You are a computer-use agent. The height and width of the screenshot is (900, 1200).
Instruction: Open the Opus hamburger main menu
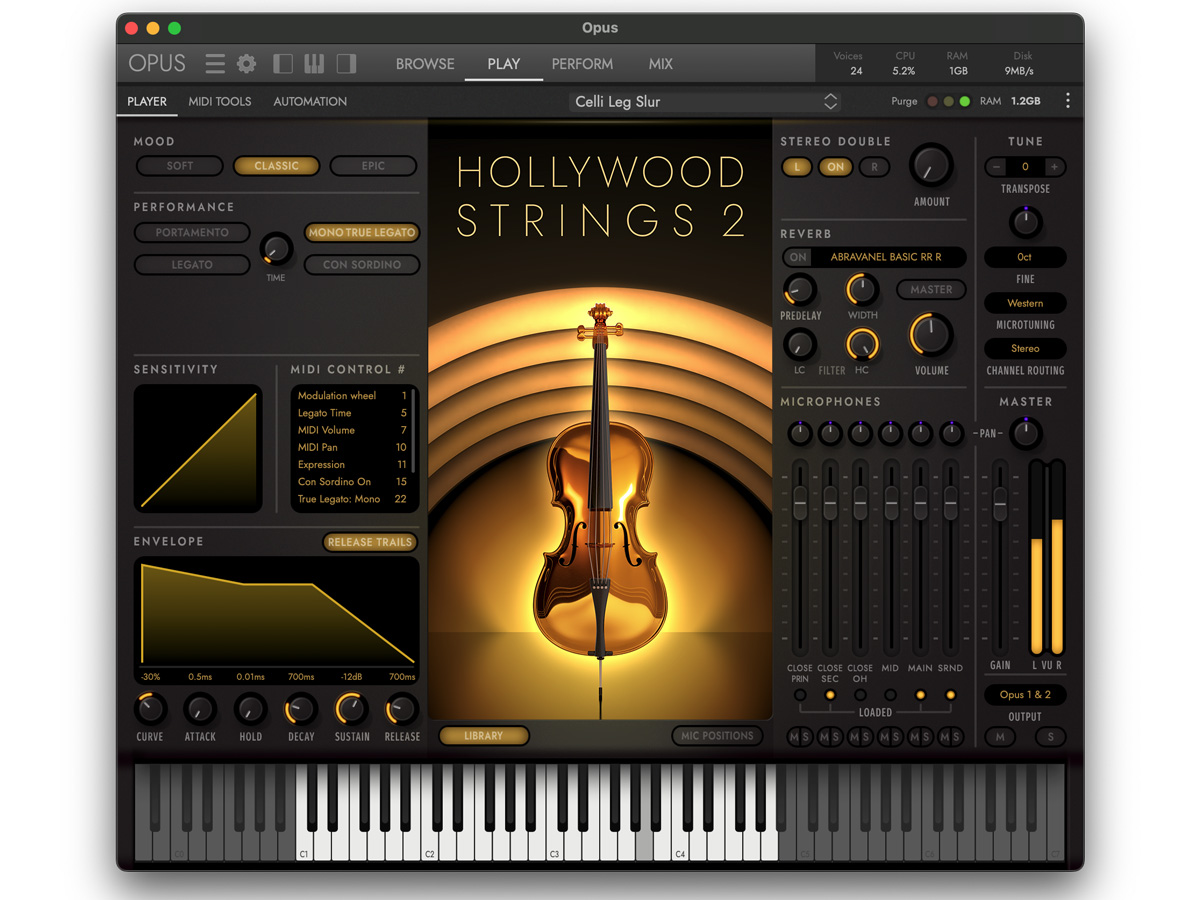click(215, 64)
